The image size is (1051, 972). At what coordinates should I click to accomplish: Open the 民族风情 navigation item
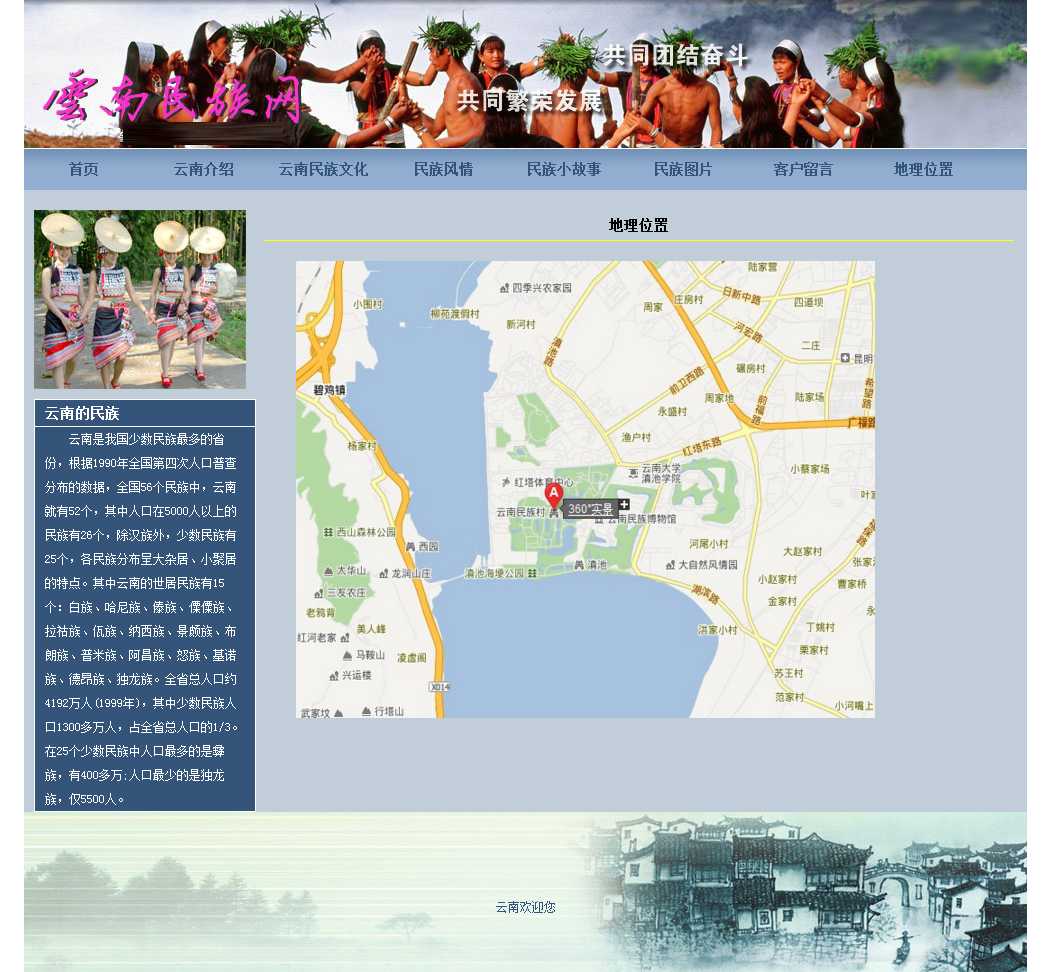click(443, 170)
